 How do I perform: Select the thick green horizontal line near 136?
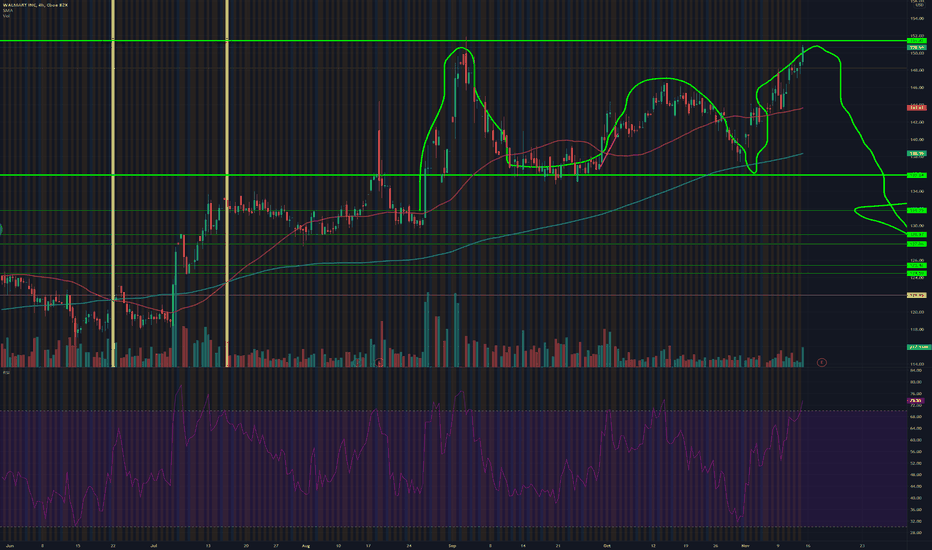coord(452,175)
